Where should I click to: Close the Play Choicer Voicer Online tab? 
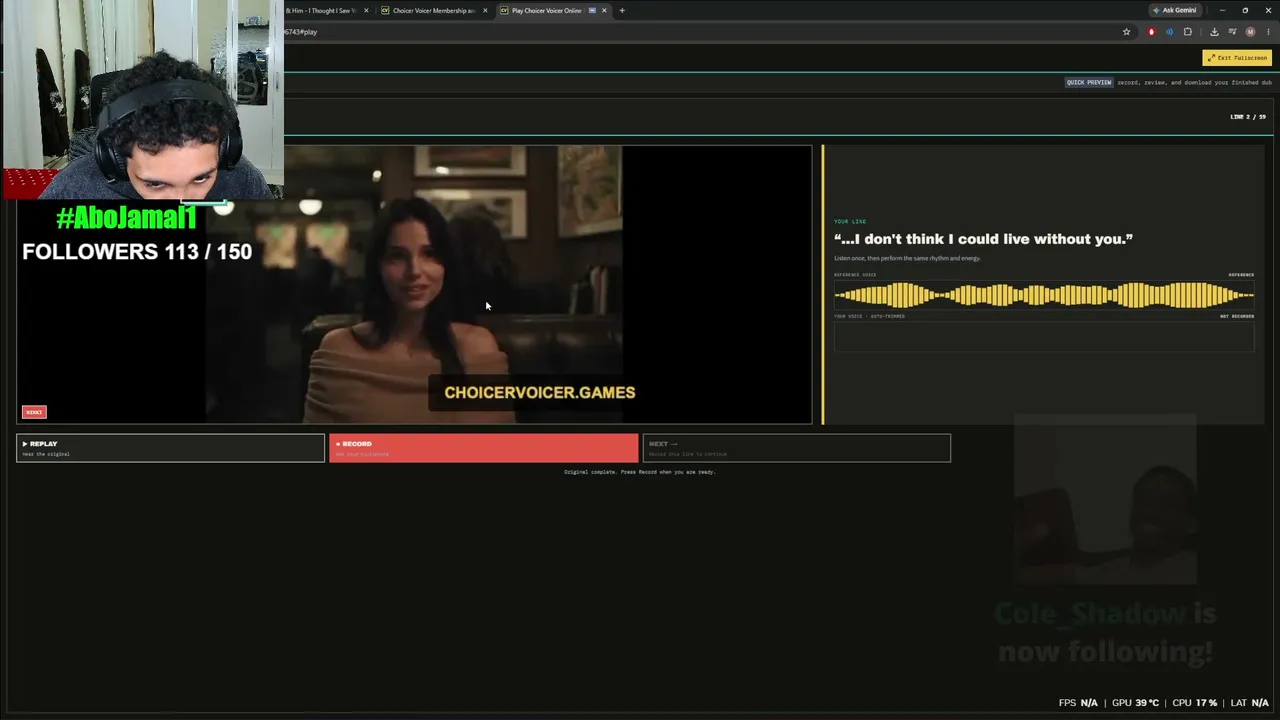[604, 11]
